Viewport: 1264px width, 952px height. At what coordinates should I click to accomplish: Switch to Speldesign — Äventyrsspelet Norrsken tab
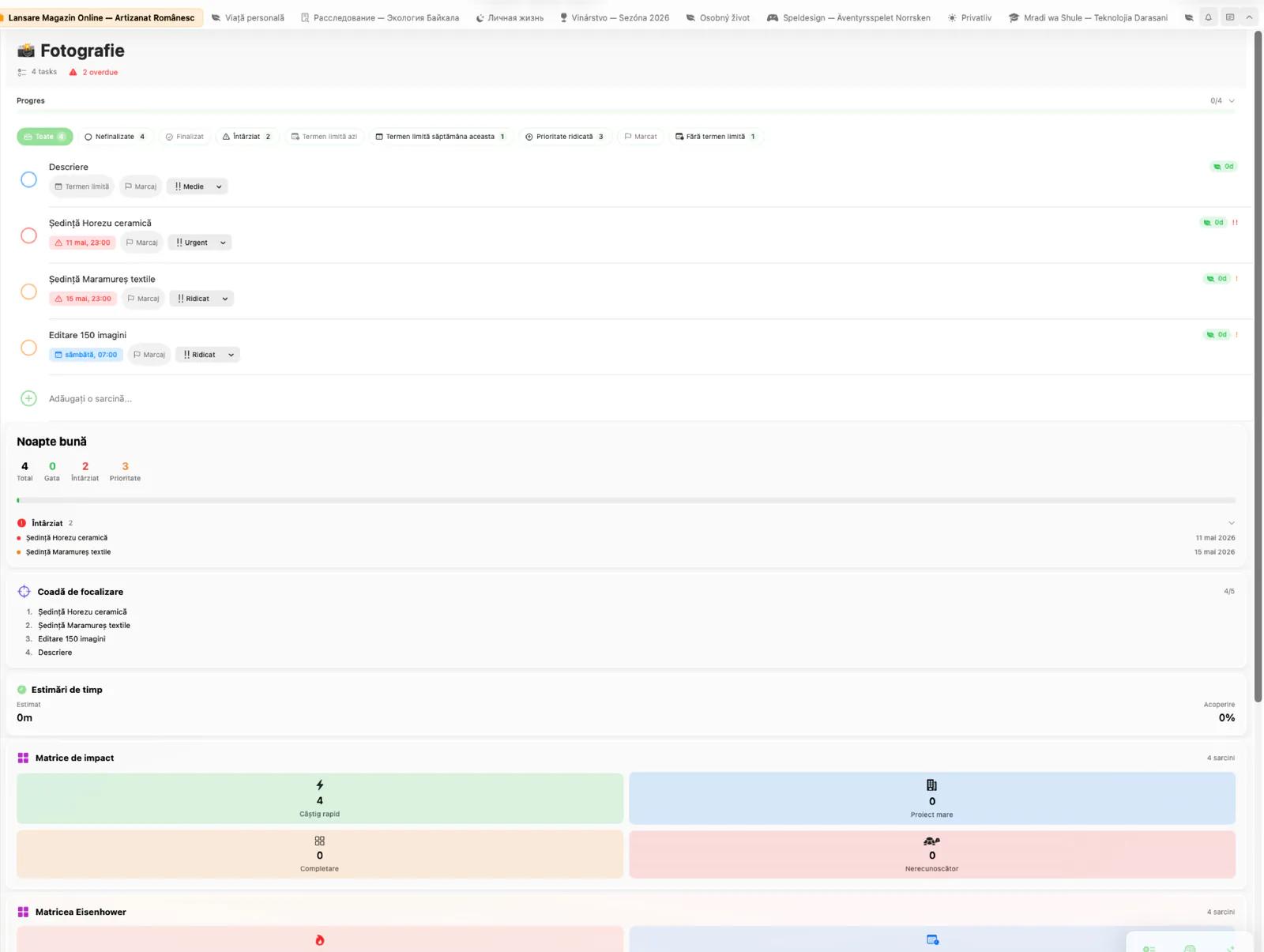tap(848, 17)
